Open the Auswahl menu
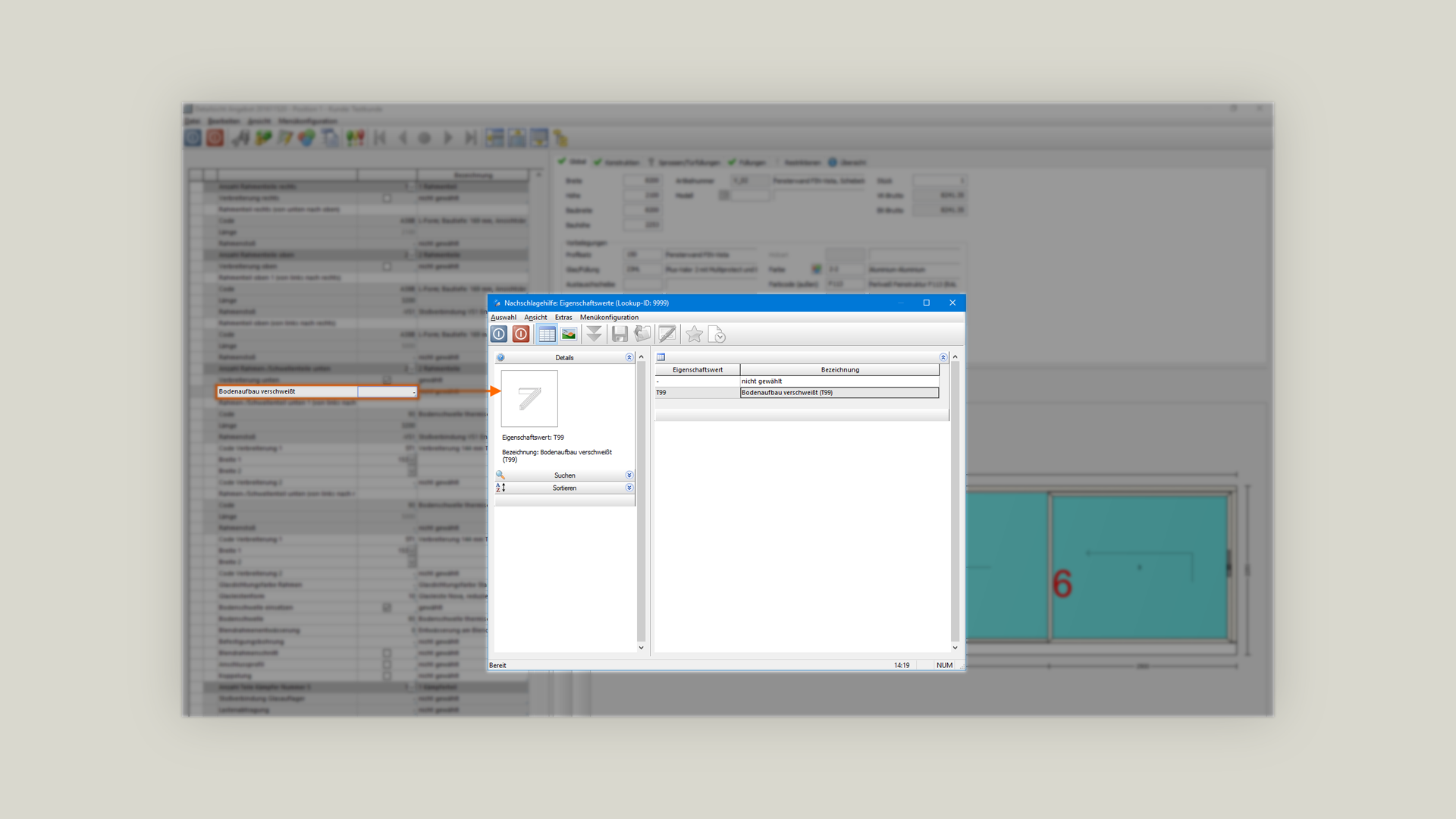The width and height of the screenshot is (1456, 819). 504,318
